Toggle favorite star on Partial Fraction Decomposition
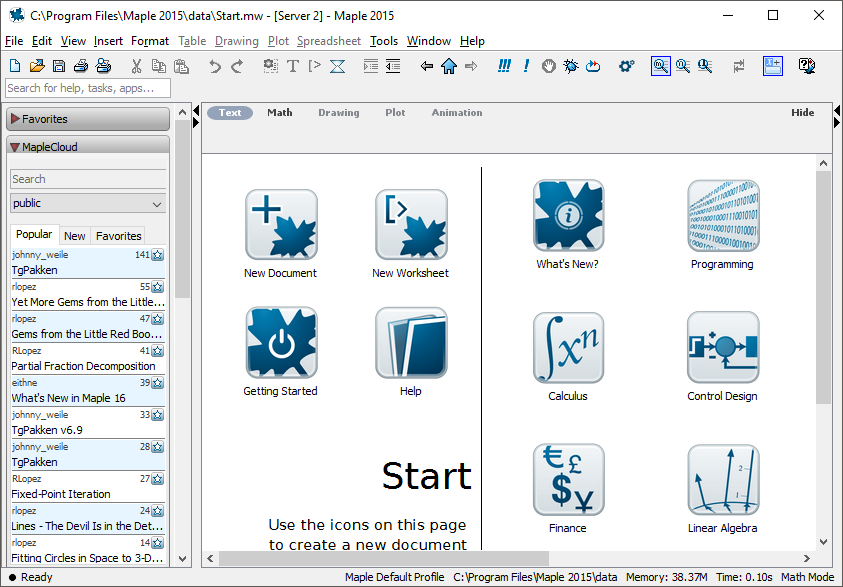The width and height of the screenshot is (843, 587). (x=158, y=351)
